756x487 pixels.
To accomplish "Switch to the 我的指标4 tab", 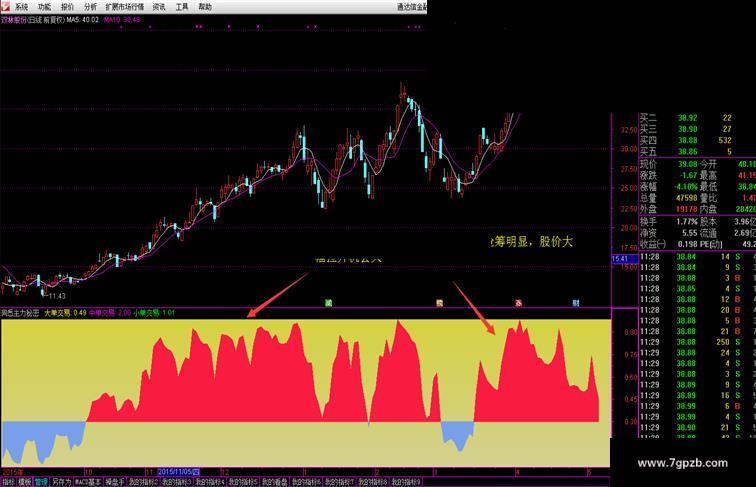I will 210,482.
